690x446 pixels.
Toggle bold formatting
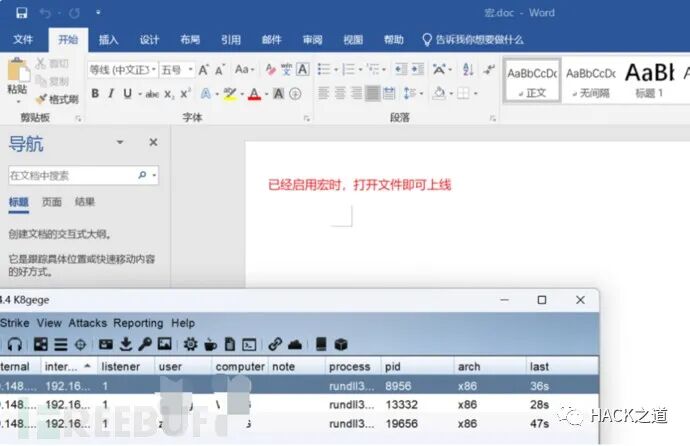tap(95, 93)
